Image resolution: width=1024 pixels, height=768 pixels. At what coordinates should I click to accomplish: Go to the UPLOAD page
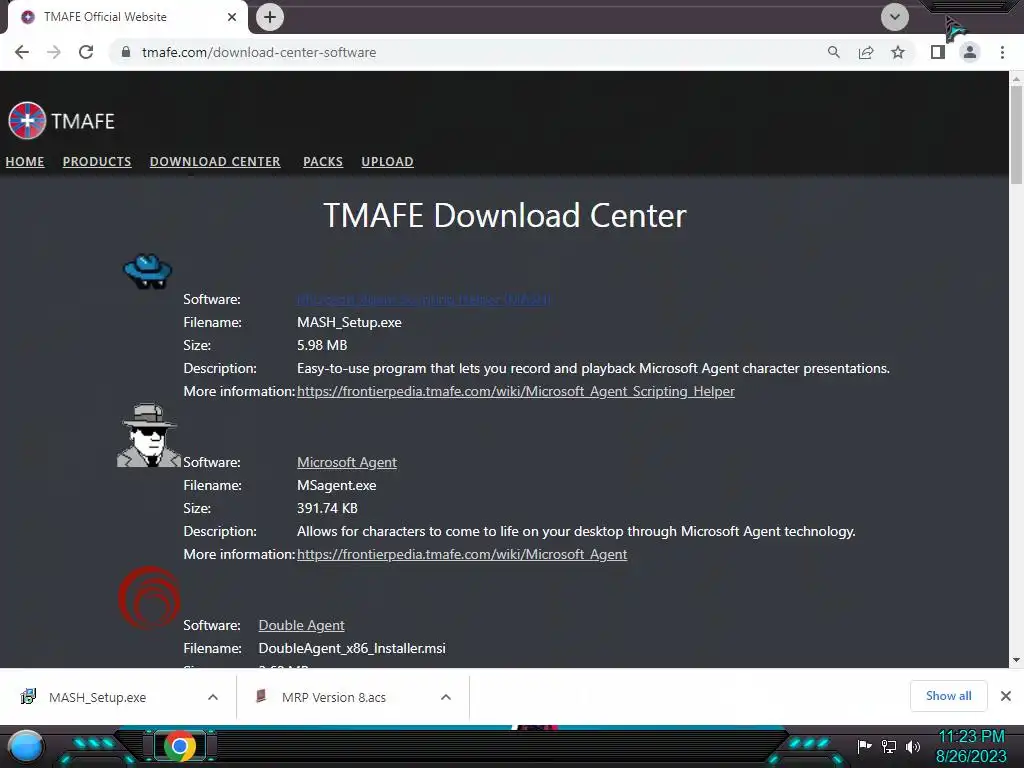click(387, 161)
